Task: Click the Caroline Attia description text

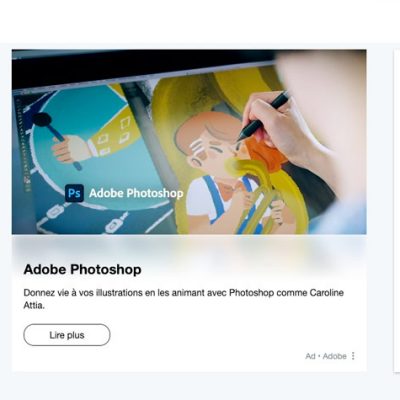Action: (x=183, y=299)
